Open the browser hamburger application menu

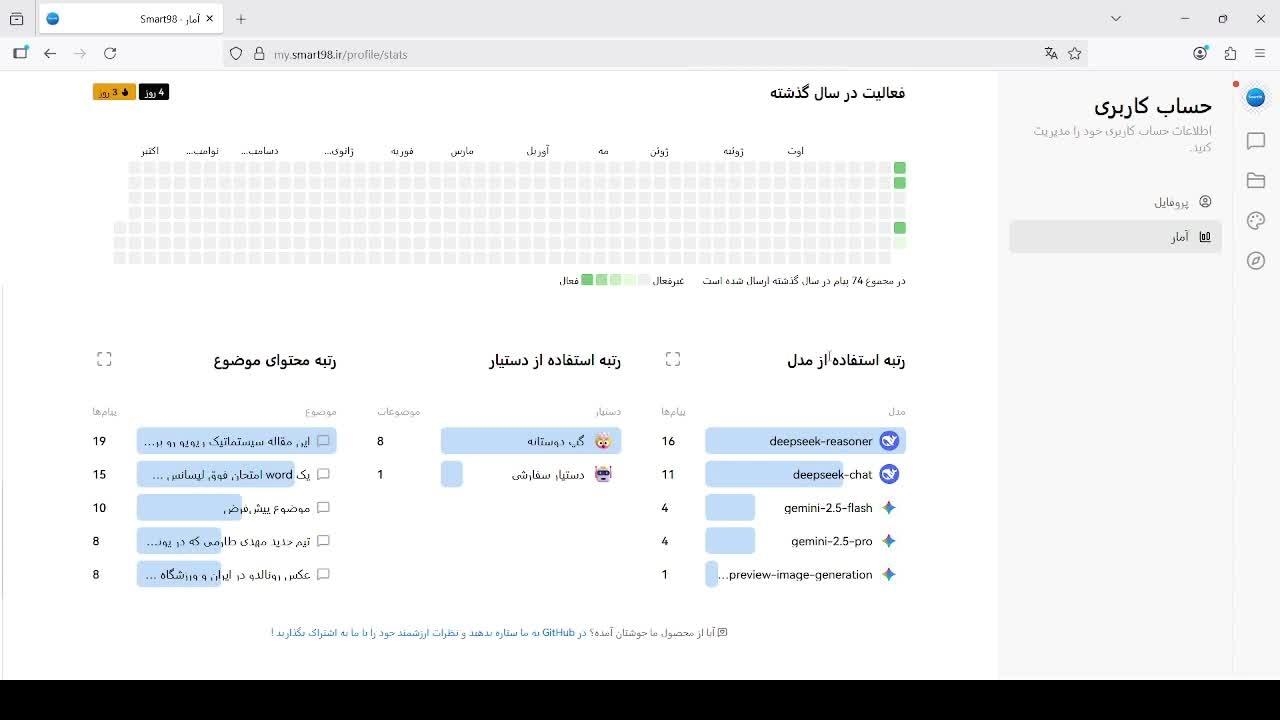(1261, 54)
